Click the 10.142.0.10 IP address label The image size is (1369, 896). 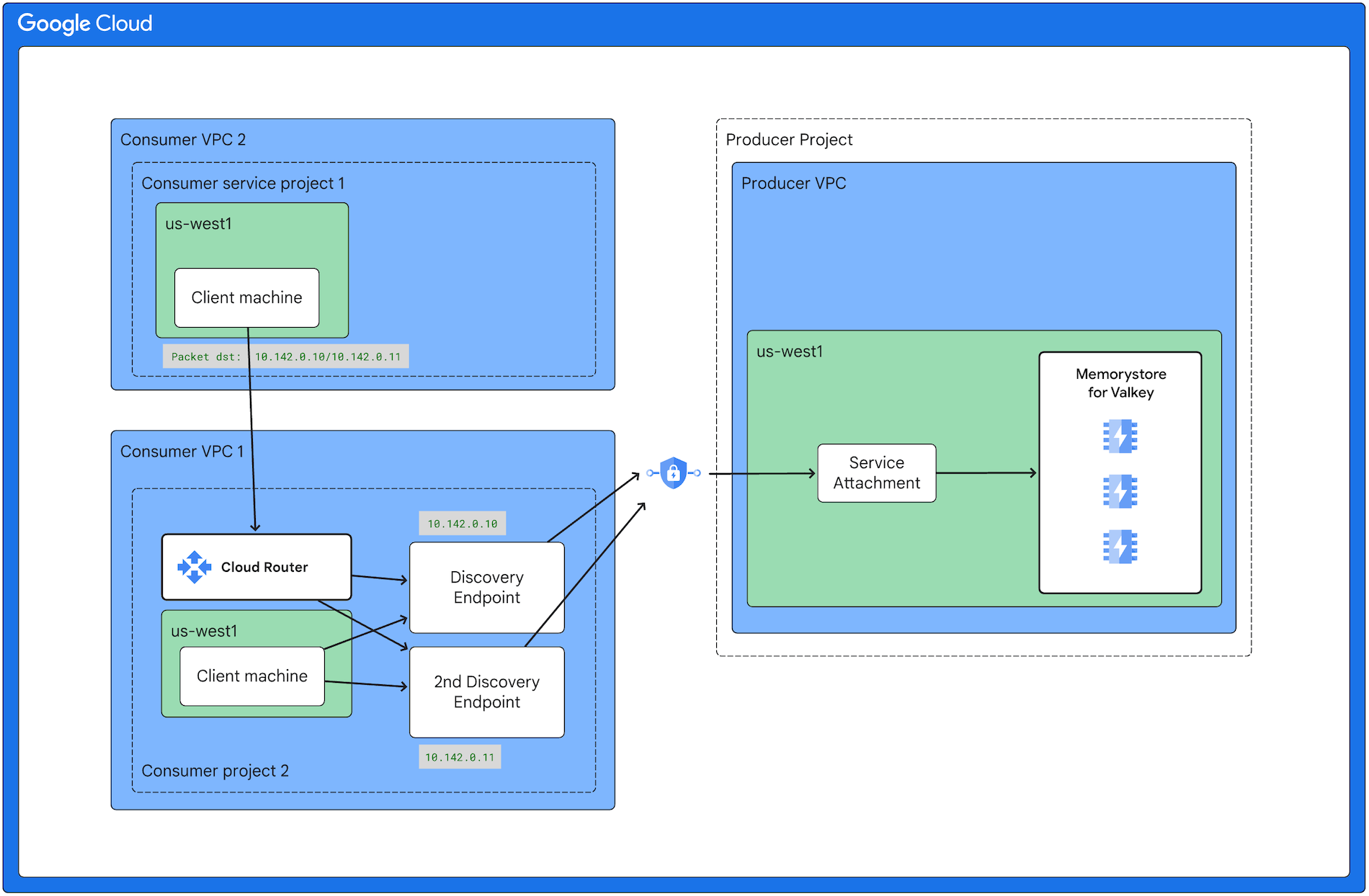462,524
